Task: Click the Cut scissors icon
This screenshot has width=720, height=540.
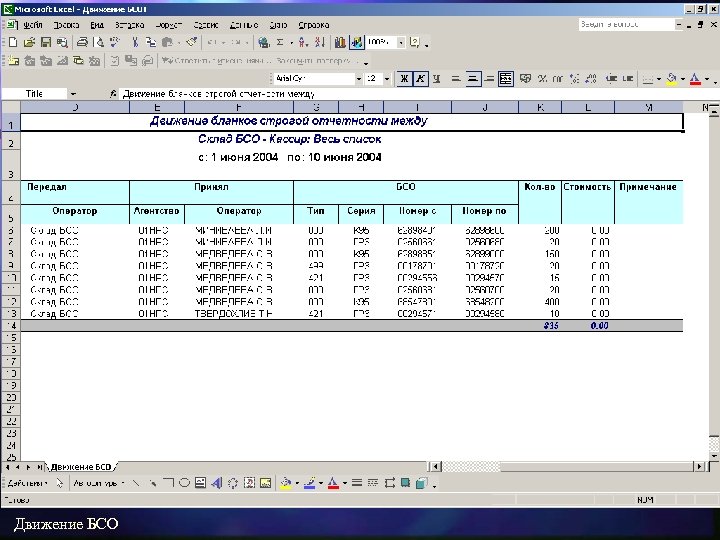Action: 134,43
